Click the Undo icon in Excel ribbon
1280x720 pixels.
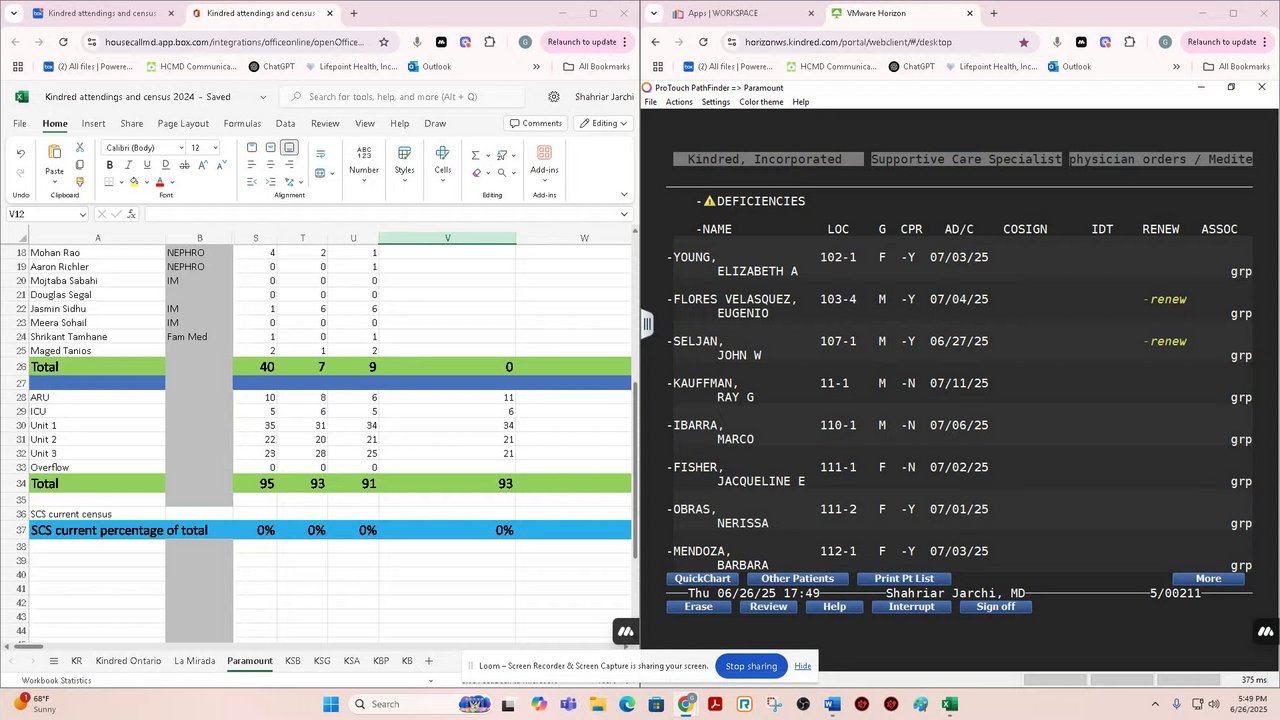(21, 153)
